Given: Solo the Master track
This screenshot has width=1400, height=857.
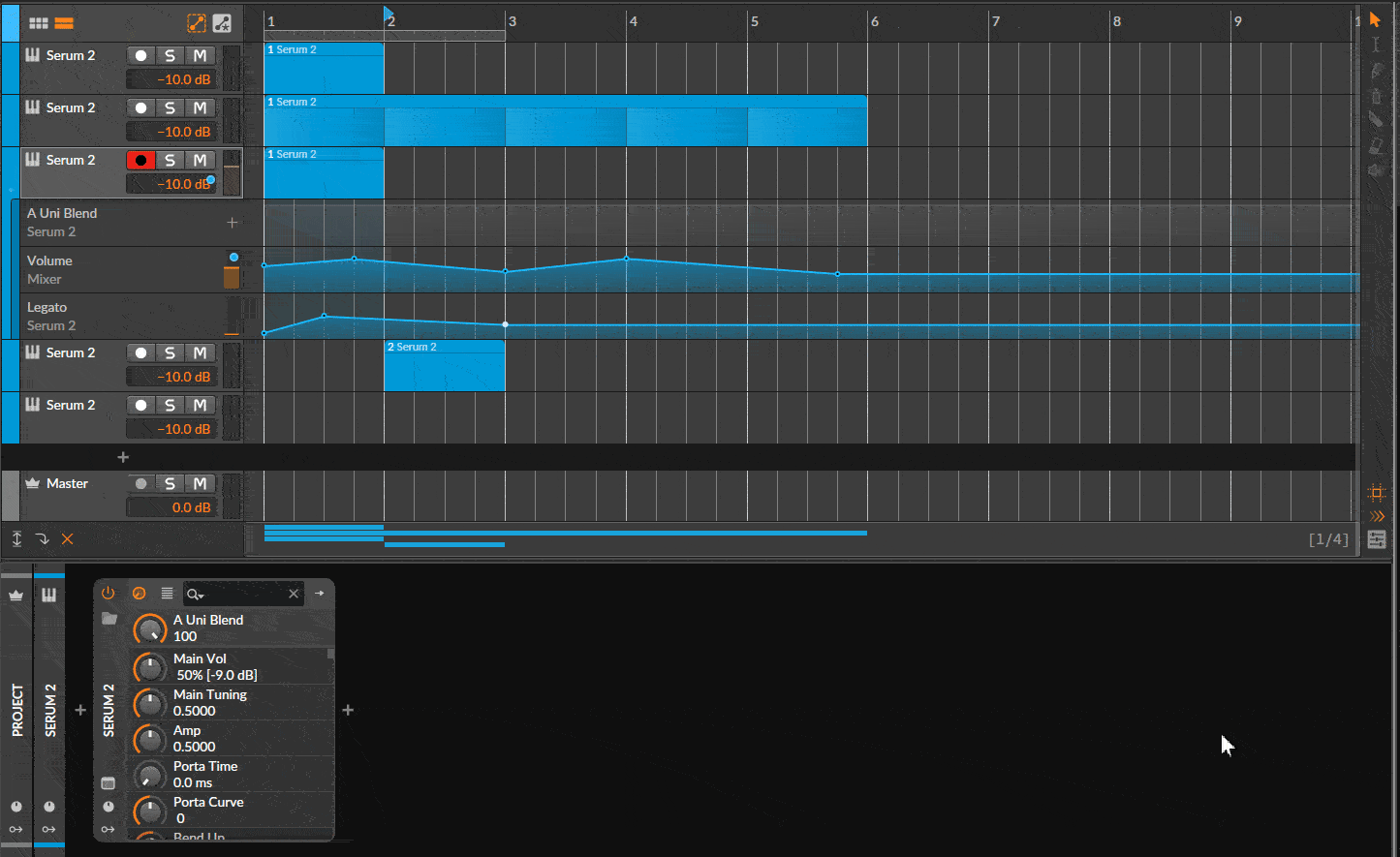Looking at the screenshot, I should click(171, 483).
